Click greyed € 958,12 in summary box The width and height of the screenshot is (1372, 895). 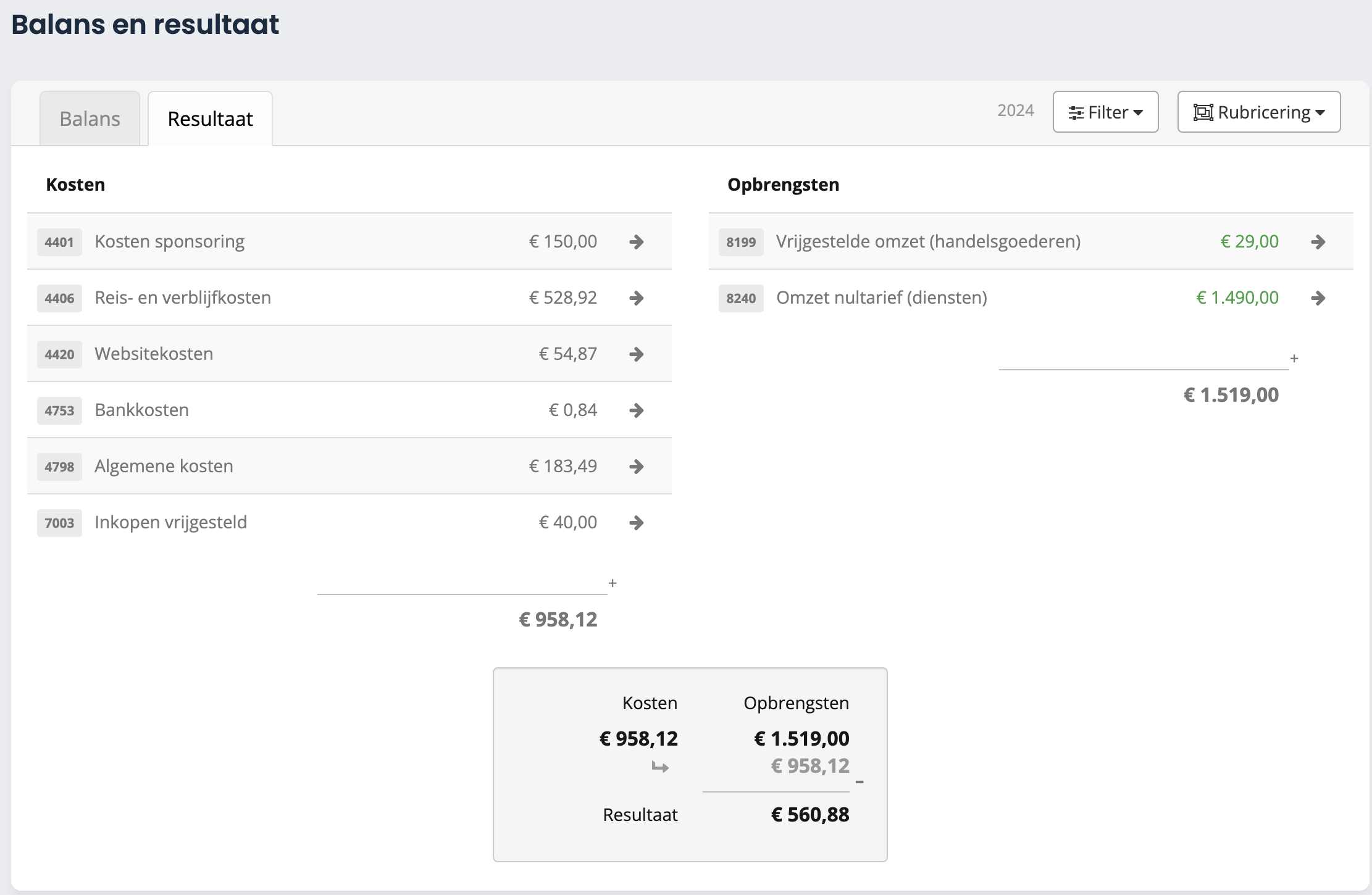(809, 766)
